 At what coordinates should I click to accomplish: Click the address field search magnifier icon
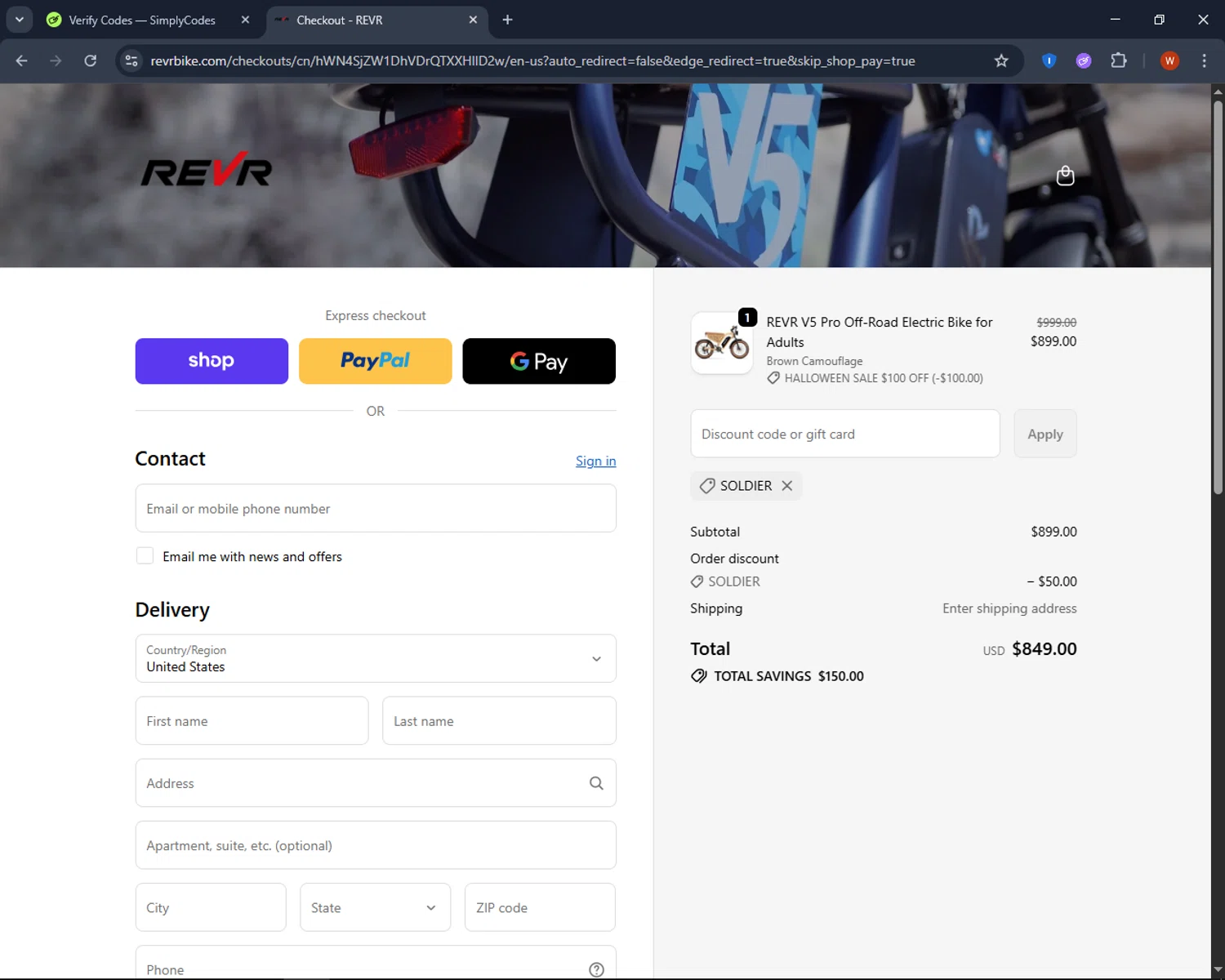[596, 783]
